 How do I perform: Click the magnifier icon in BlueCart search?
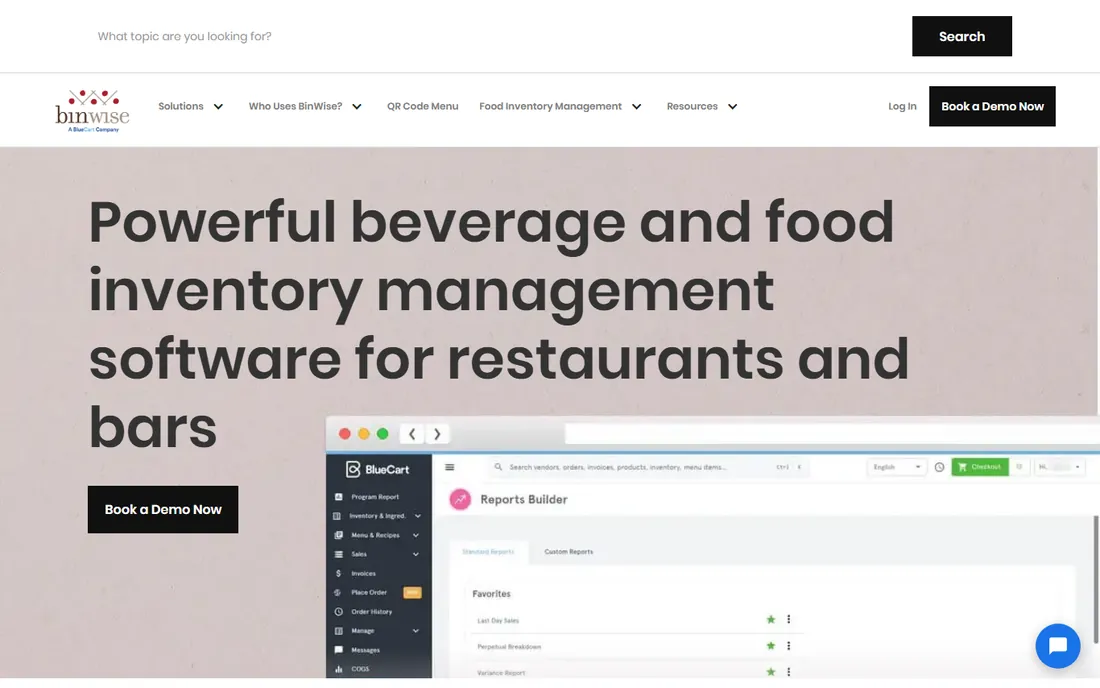coord(498,467)
